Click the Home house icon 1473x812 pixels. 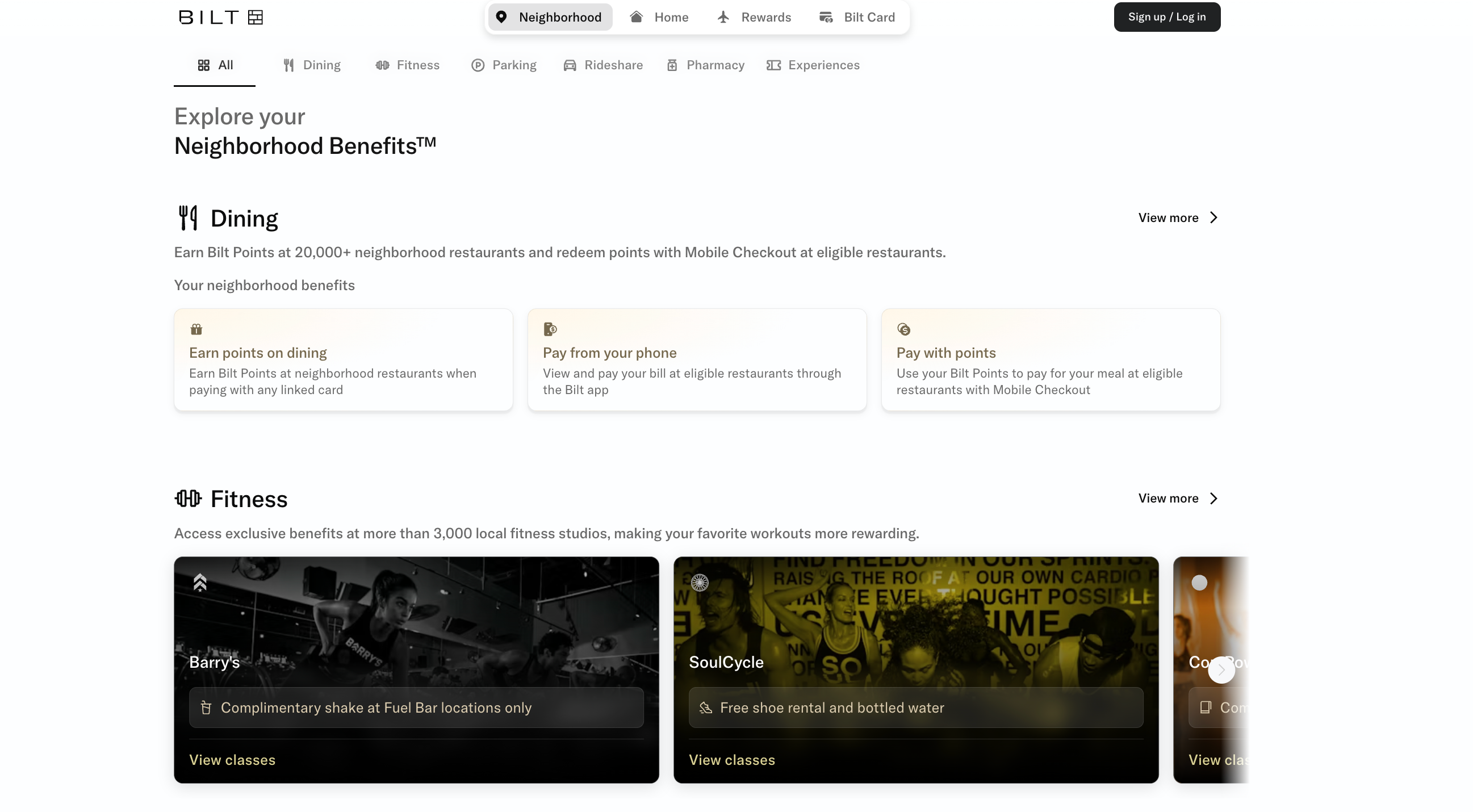[x=637, y=16]
